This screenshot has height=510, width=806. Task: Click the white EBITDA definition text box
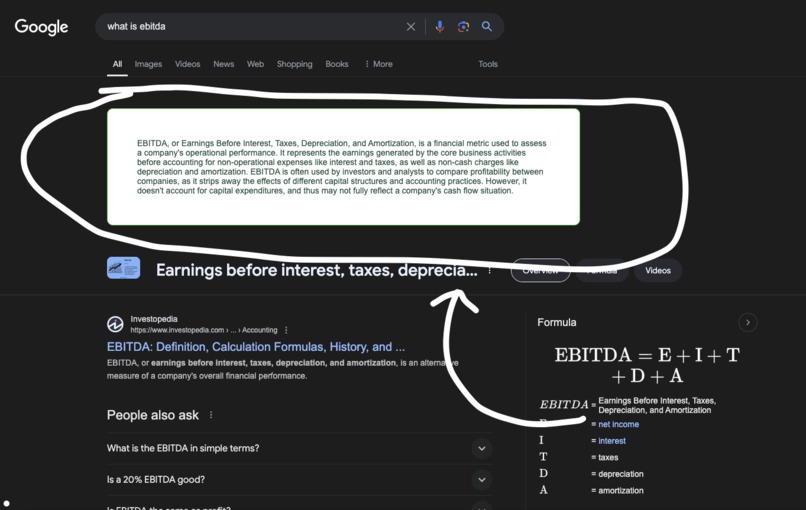point(343,167)
